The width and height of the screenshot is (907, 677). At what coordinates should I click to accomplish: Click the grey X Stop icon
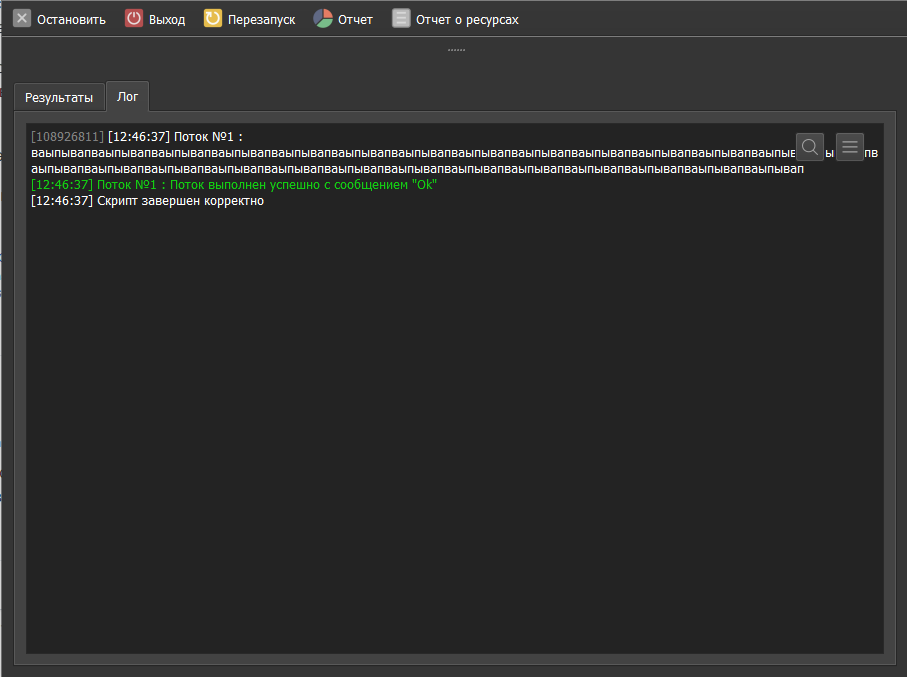(22, 19)
